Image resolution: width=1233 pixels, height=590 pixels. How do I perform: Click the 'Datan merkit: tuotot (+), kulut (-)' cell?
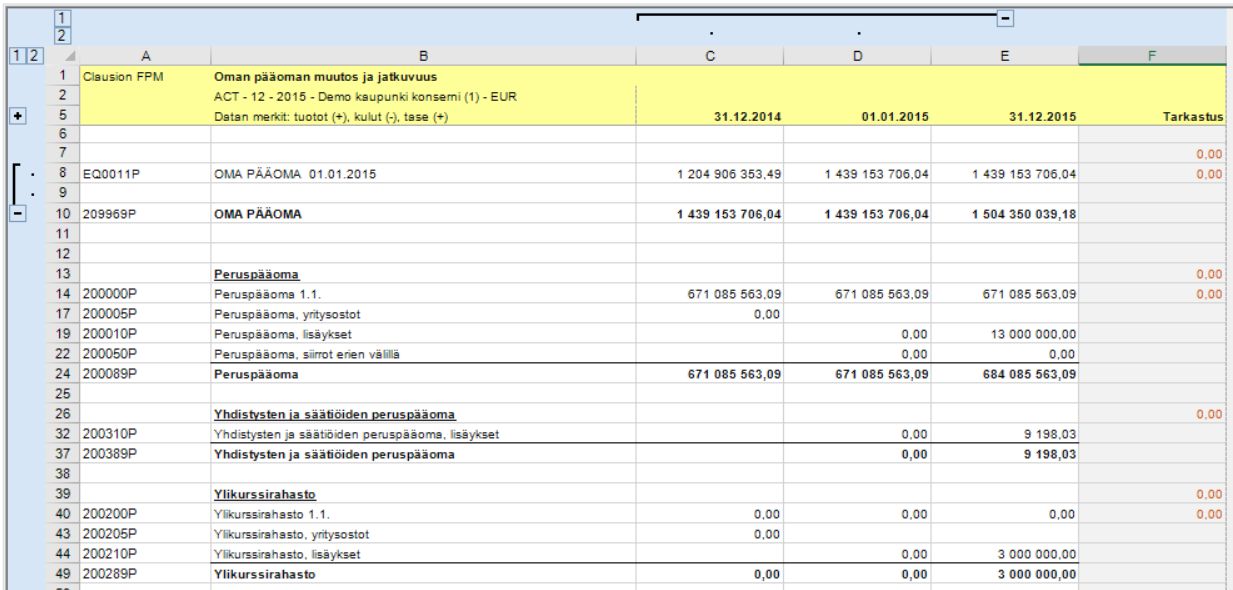pyautogui.click(x=424, y=116)
